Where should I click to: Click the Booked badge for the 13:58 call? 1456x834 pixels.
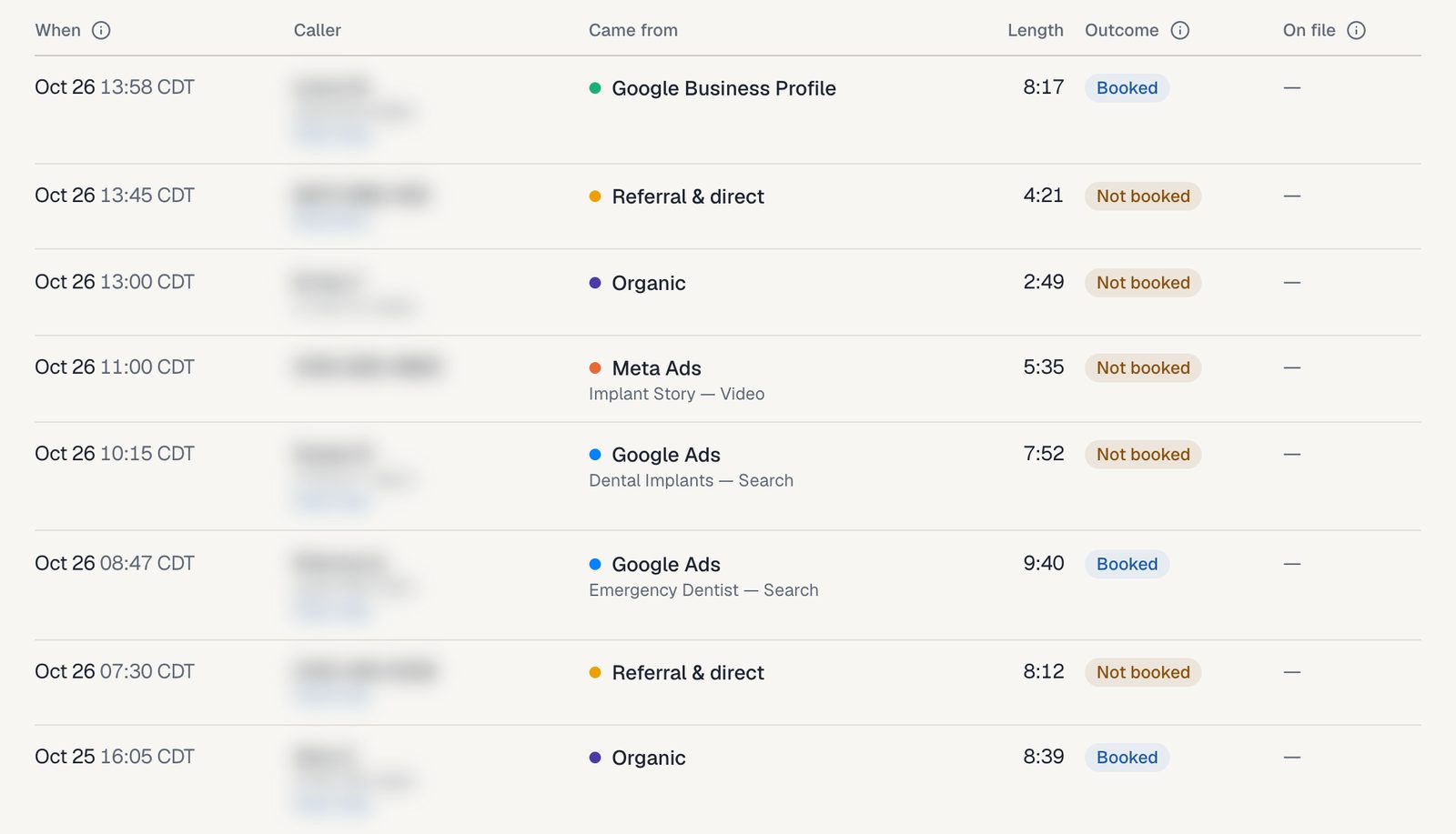[x=1127, y=88]
